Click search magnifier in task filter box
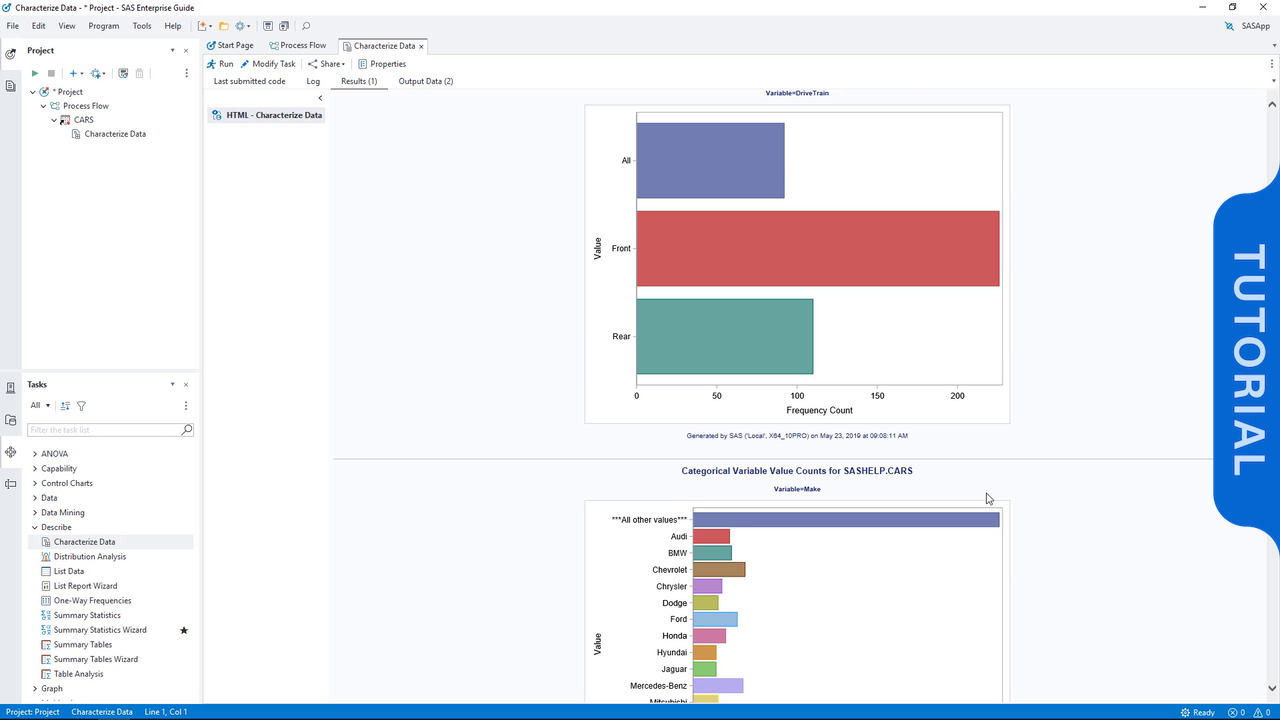The image size is (1280, 720). 187,430
